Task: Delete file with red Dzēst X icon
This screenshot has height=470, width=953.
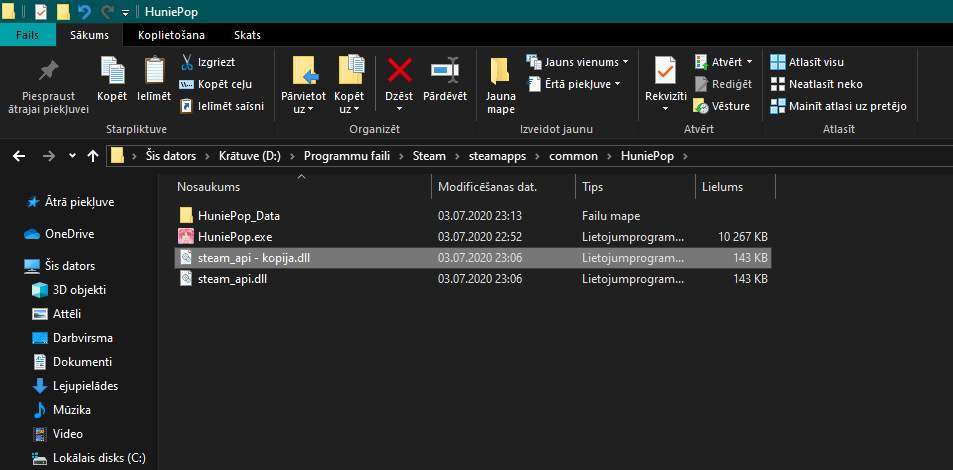Action: [x=399, y=71]
